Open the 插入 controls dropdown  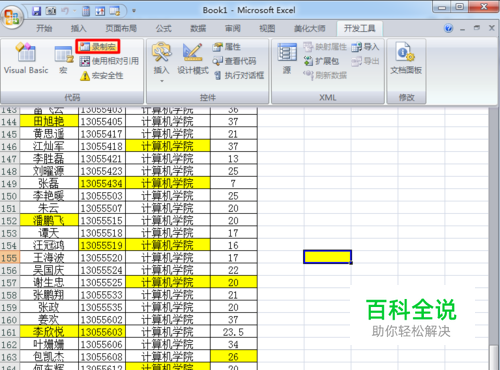click(161, 62)
